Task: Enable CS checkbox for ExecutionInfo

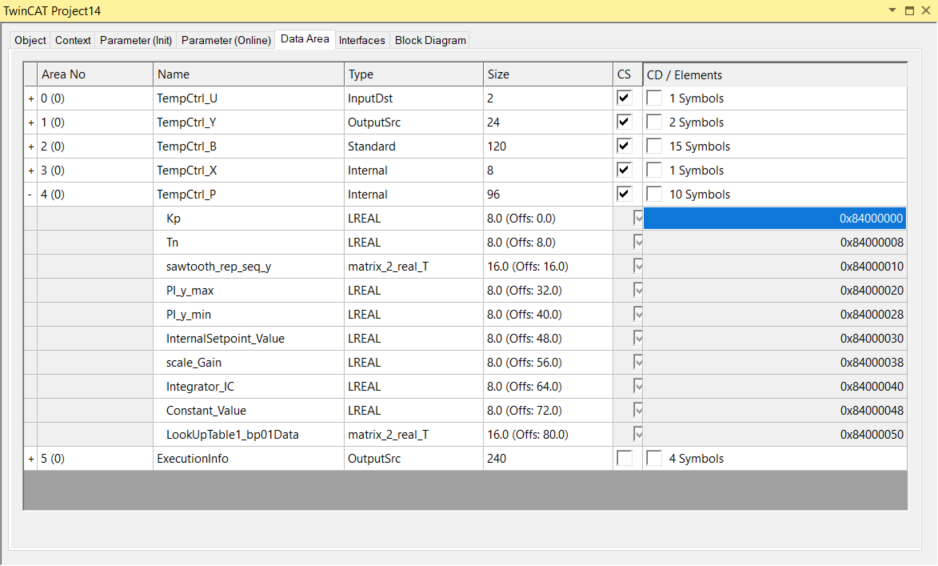Action: [x=624, y=458]
